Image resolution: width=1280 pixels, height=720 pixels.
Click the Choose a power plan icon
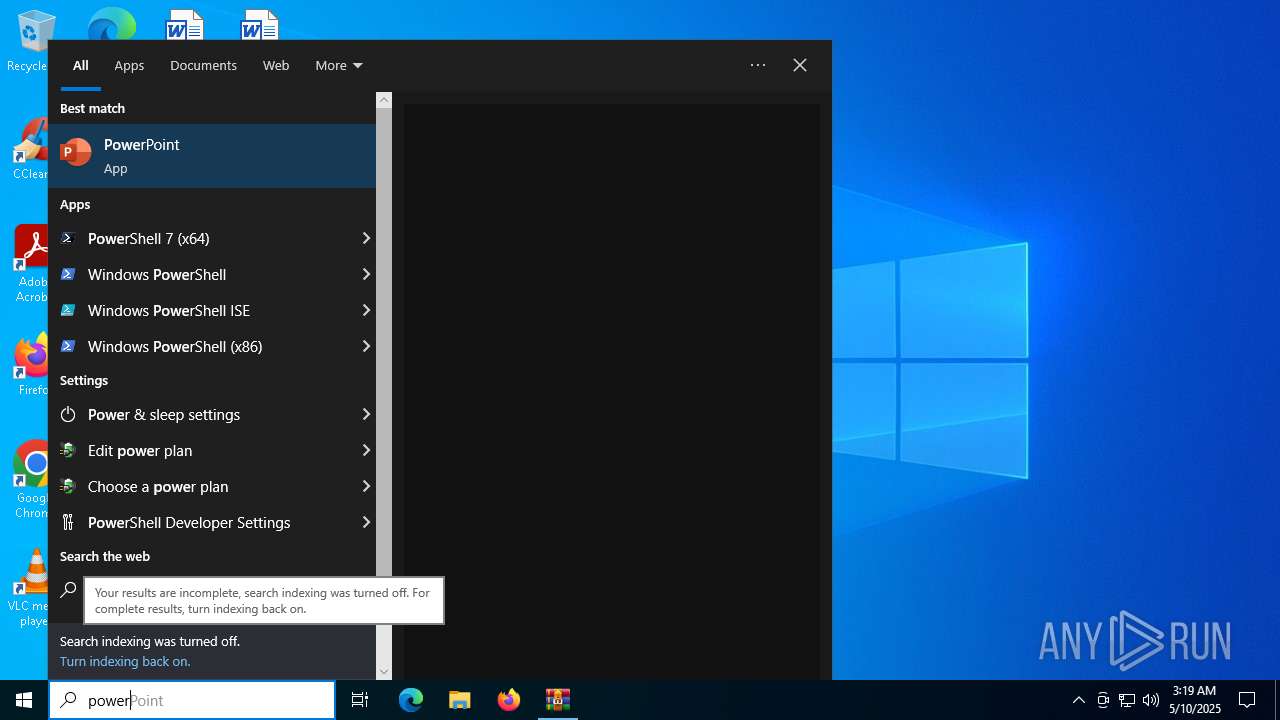point(68,486)
